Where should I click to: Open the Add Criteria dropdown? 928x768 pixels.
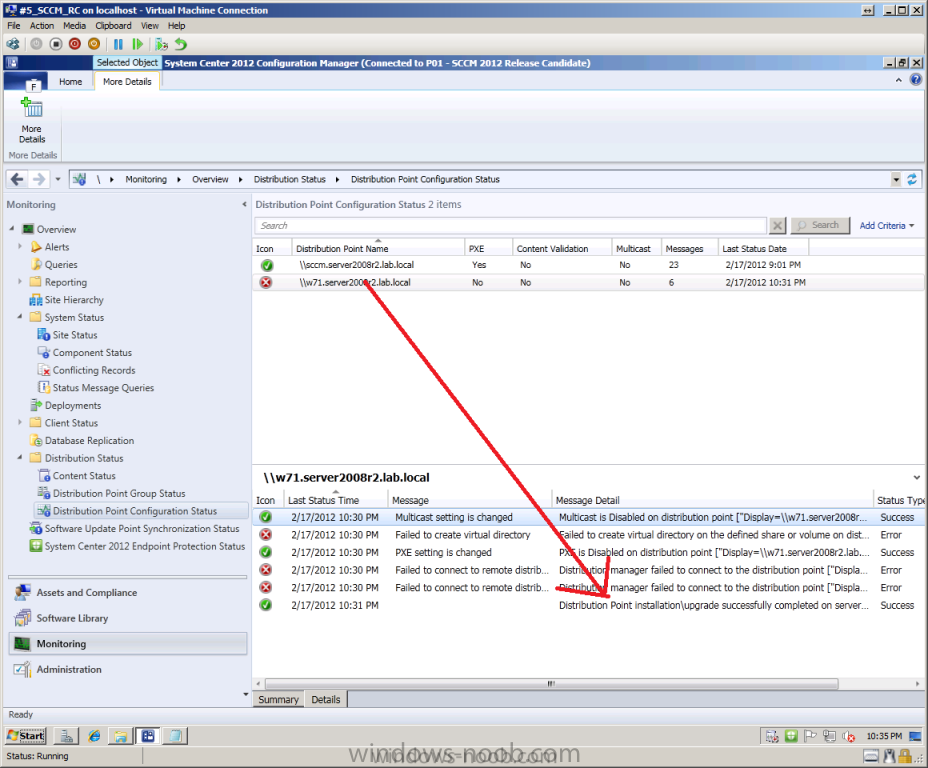887,225
